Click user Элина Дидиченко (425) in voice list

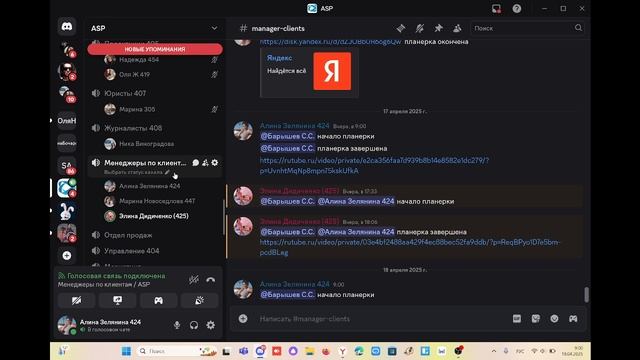(153, 216)
